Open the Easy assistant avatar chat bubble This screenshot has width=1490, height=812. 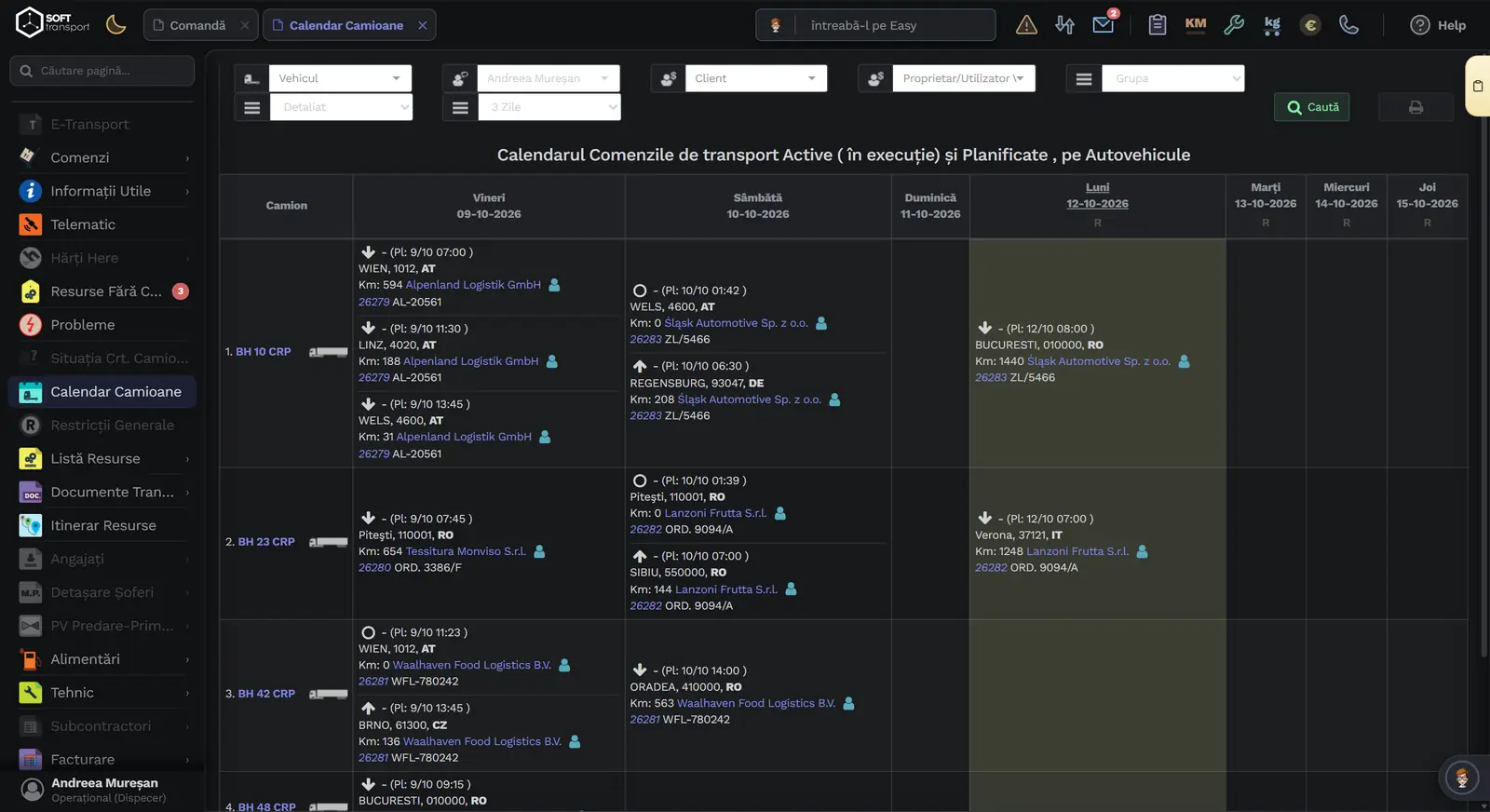click(1461, 778)
